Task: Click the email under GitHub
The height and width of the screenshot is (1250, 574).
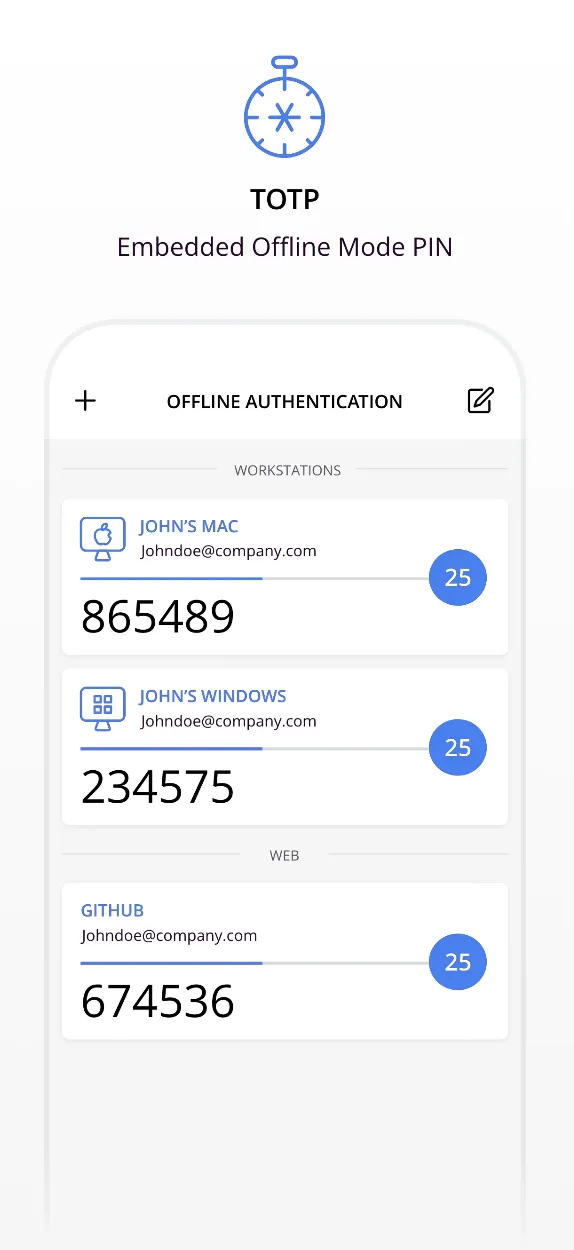Action: coord(169,936)
